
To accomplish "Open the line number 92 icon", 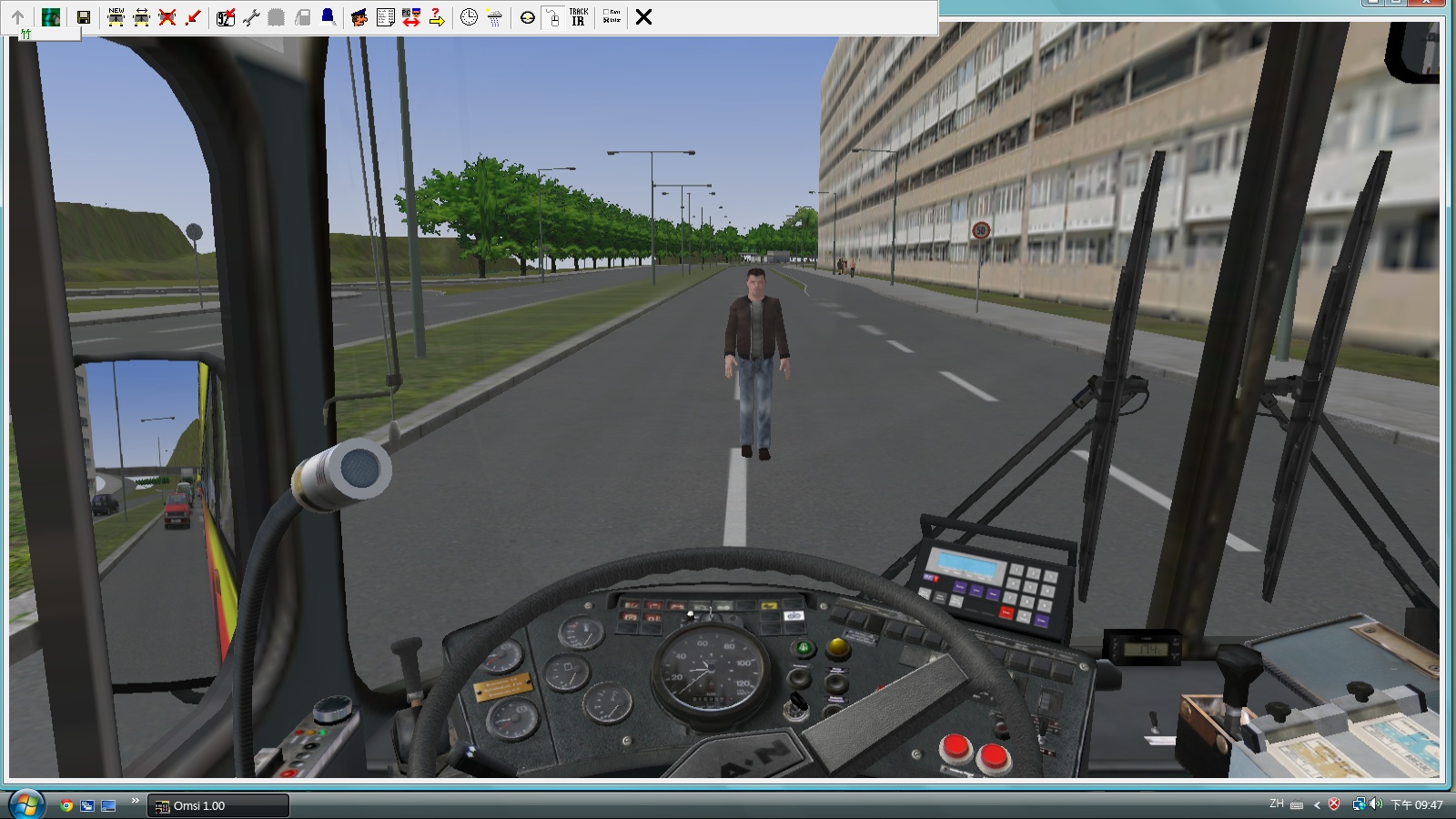I will click(x=226, y=17).
